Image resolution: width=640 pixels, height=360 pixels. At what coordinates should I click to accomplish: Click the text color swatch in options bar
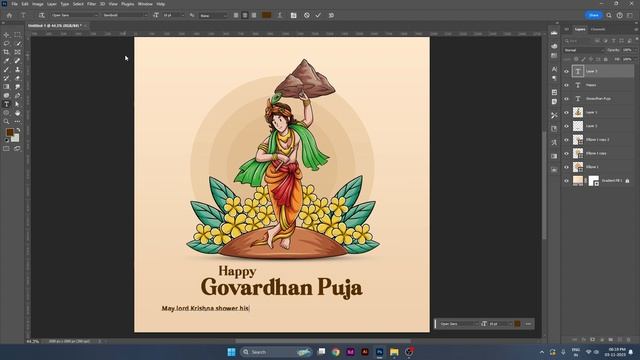[x=267, y=15]
